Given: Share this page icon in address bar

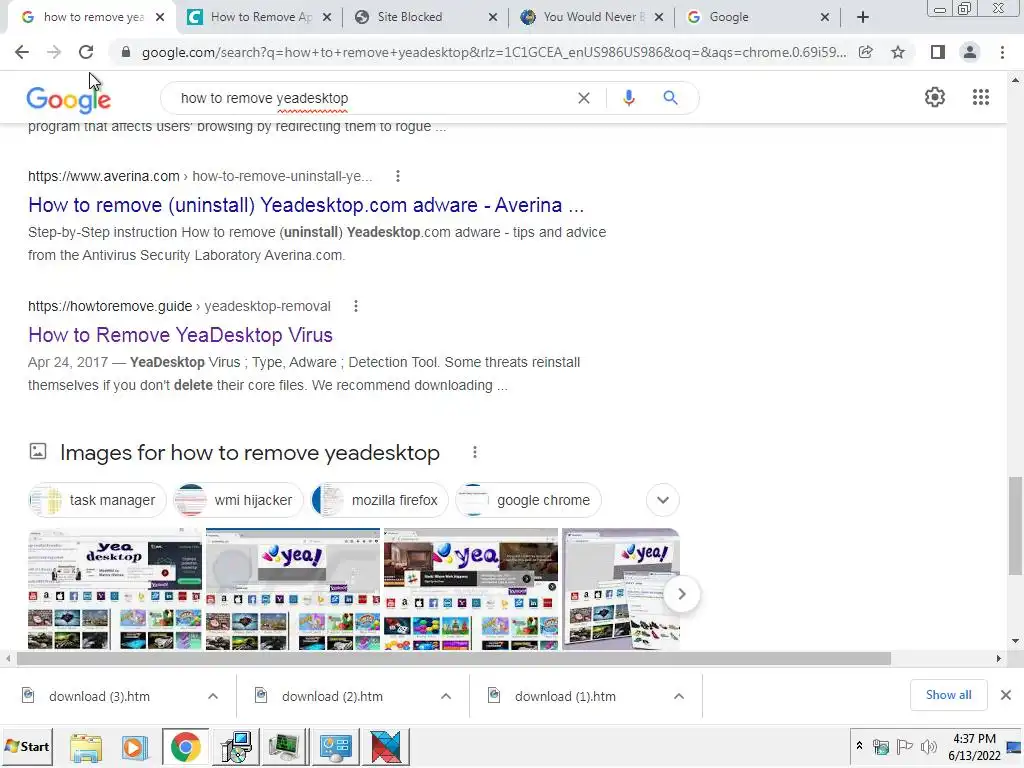Looking at the screenshot, I should (866, 52).
